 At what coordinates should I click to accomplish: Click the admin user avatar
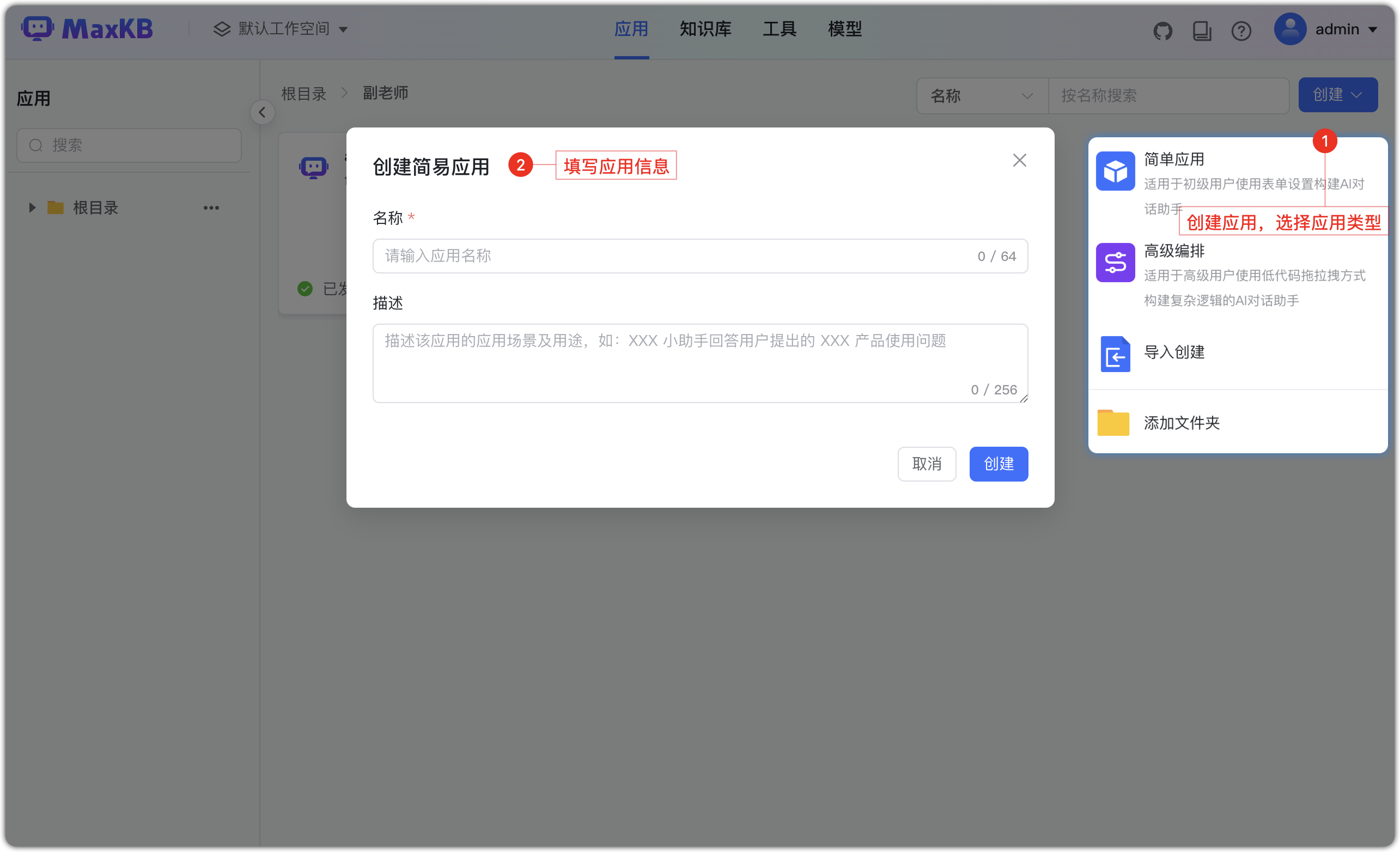(1290, 29)
